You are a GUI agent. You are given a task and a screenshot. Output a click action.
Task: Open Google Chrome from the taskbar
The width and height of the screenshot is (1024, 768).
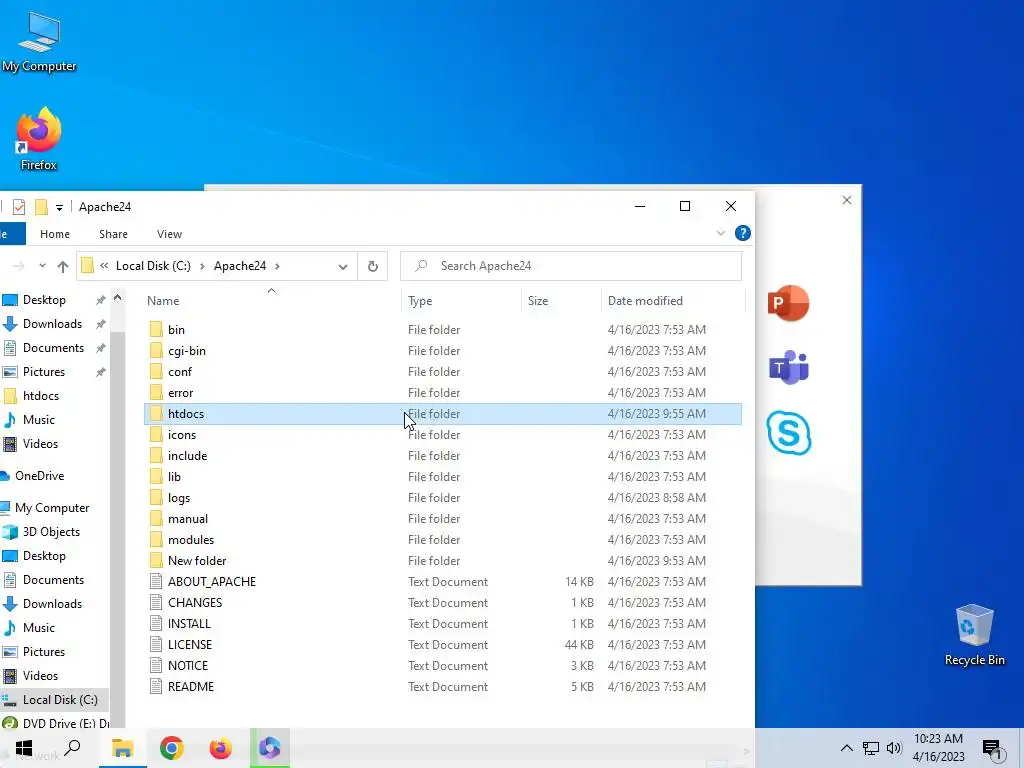(172, 748)
